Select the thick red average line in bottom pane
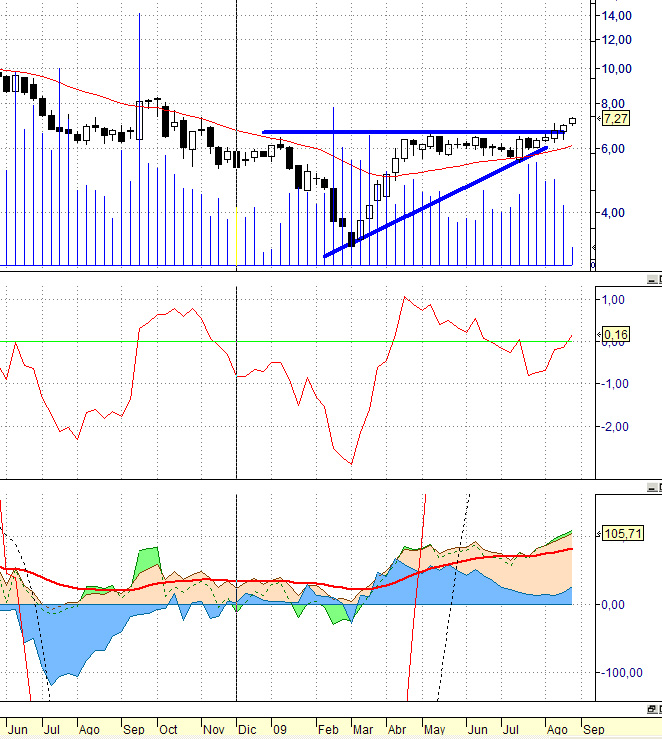The width and height of the screenshot is (662, 739). click(286, 582)
